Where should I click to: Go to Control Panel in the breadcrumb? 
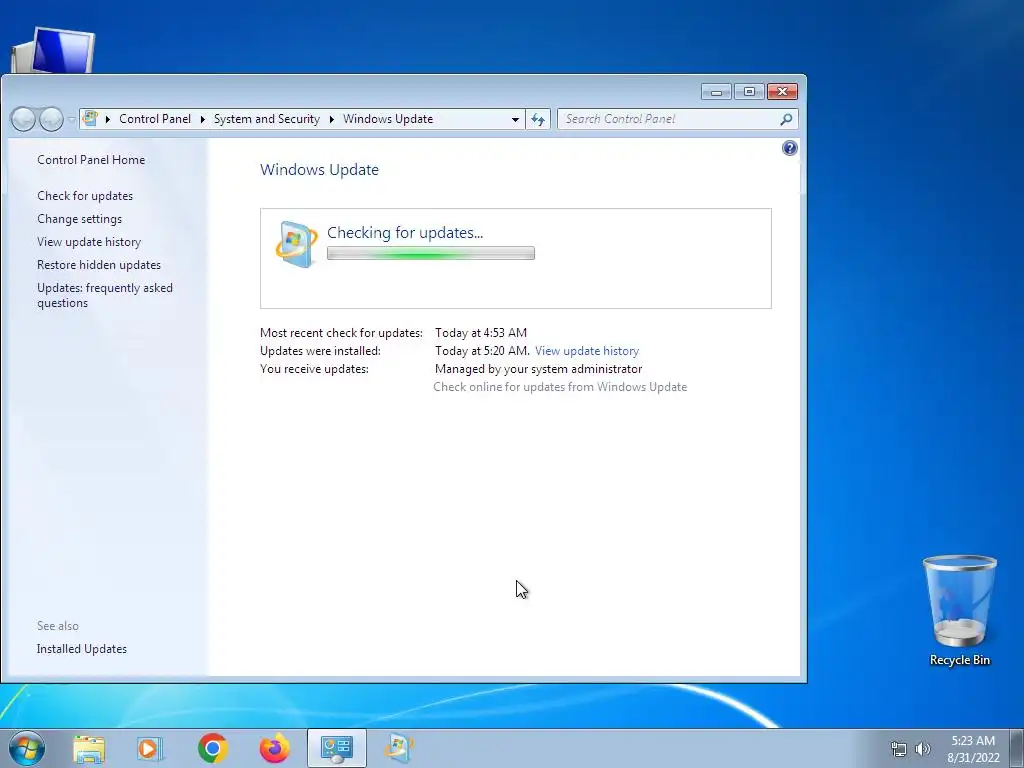[x=155, y=119]
